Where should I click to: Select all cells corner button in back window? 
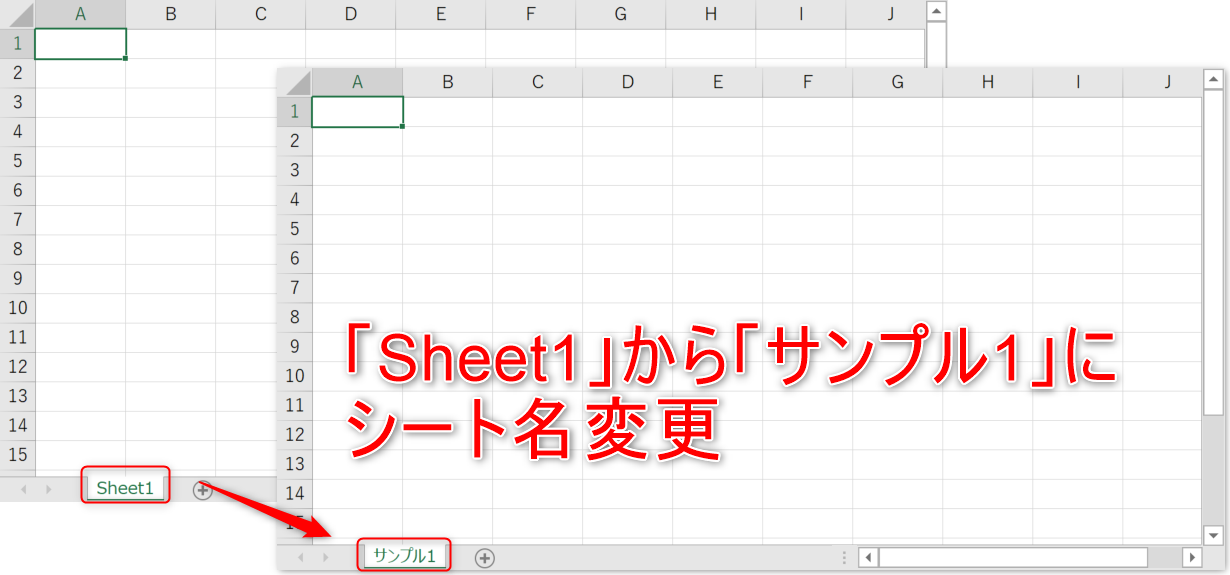click(17, 14)
